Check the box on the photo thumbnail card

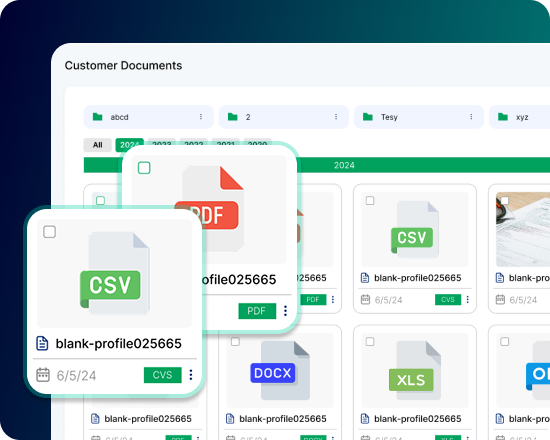(x=505, y=201)
